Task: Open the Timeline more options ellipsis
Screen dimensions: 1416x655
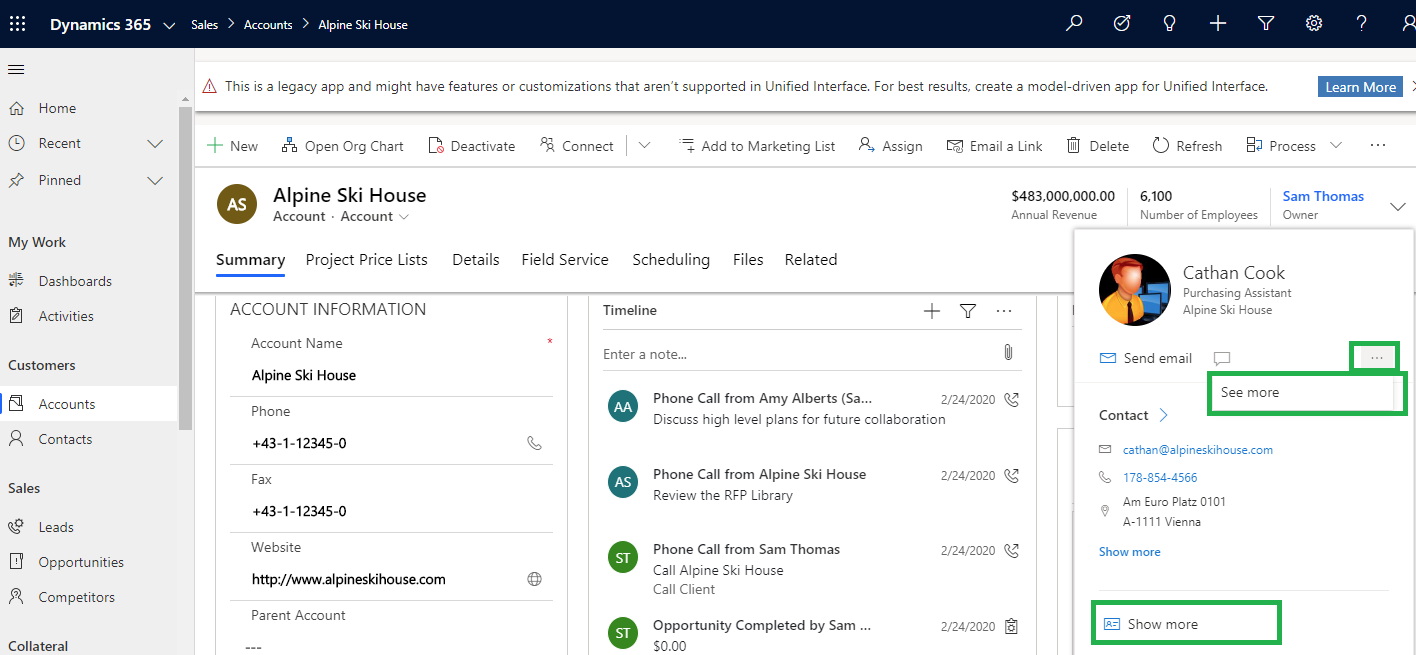Action: tap(1004, 311)
